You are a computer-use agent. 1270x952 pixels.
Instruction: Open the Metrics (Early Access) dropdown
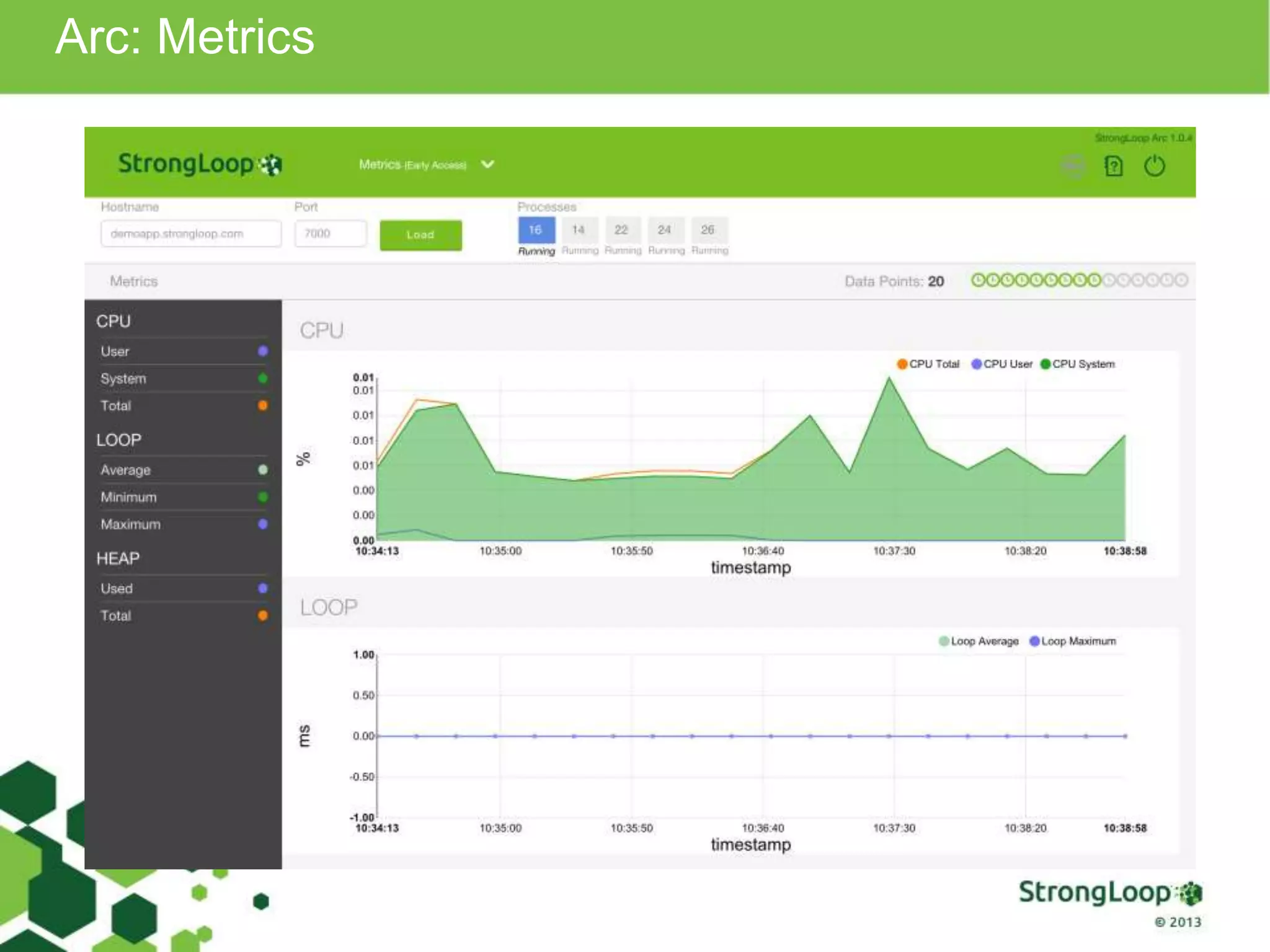click(x=426, y=164)
